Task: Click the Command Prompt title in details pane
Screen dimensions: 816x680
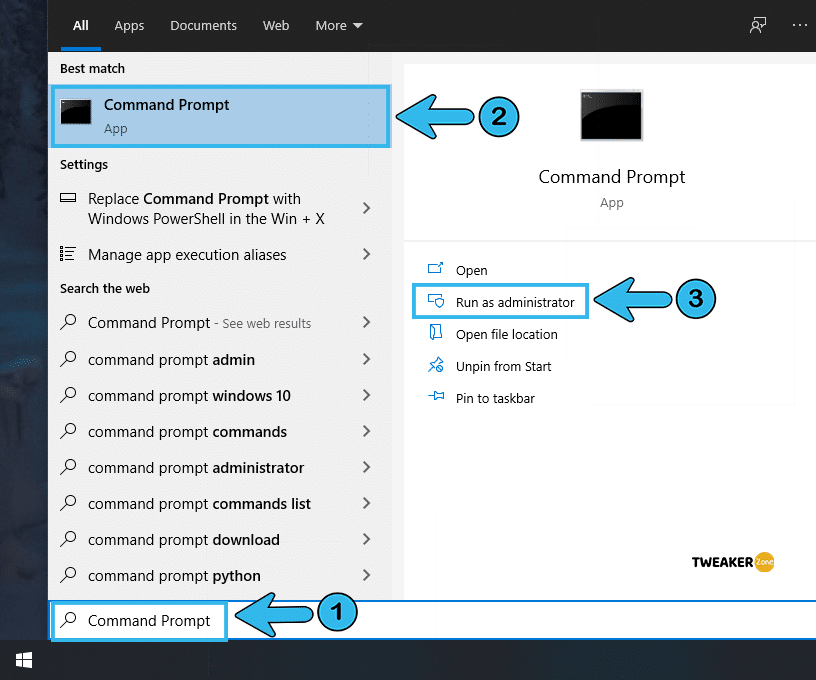Action: (x=611, y=177)
